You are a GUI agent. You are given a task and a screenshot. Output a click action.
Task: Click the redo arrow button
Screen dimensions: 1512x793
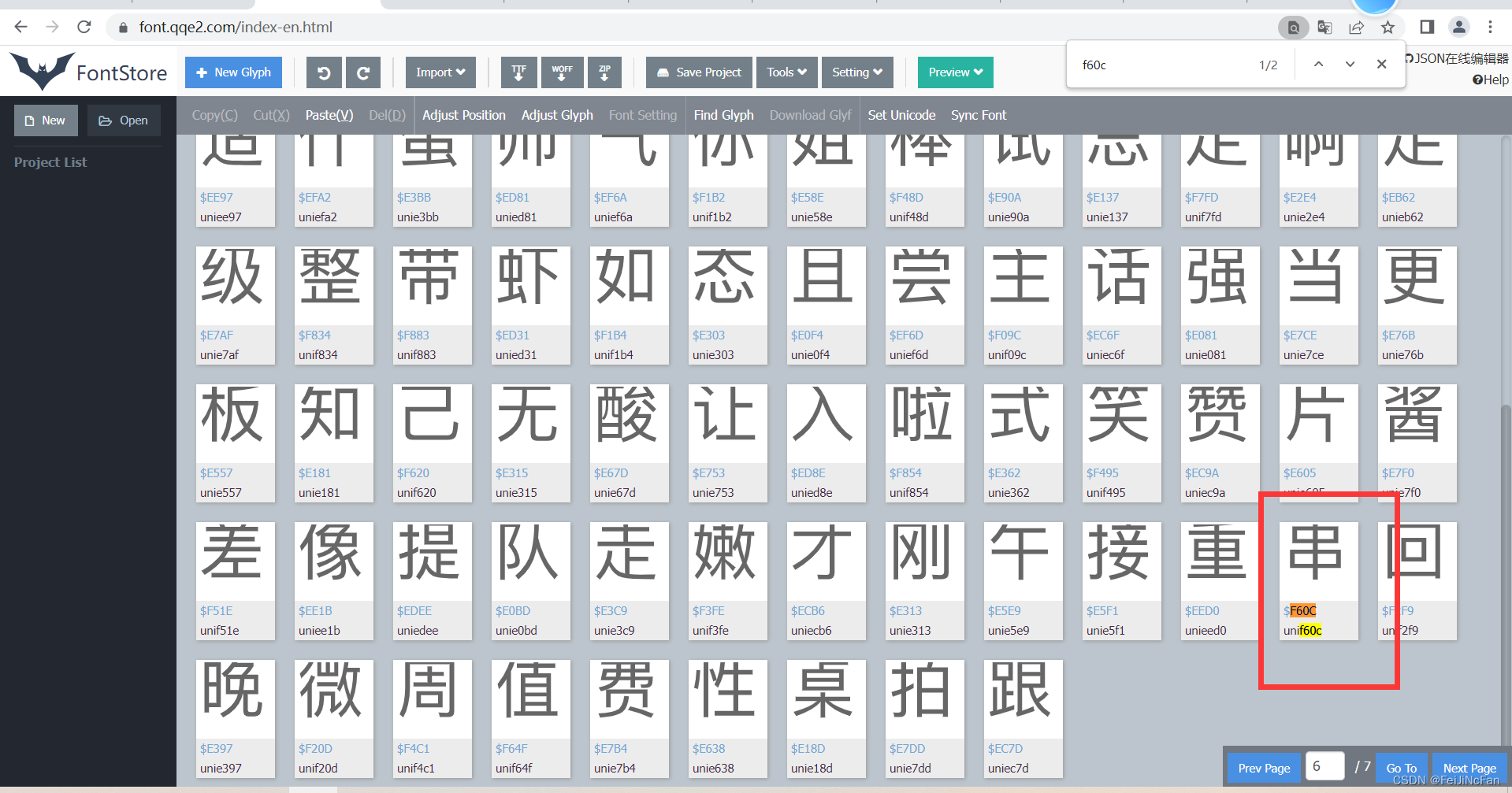point(363,72)
